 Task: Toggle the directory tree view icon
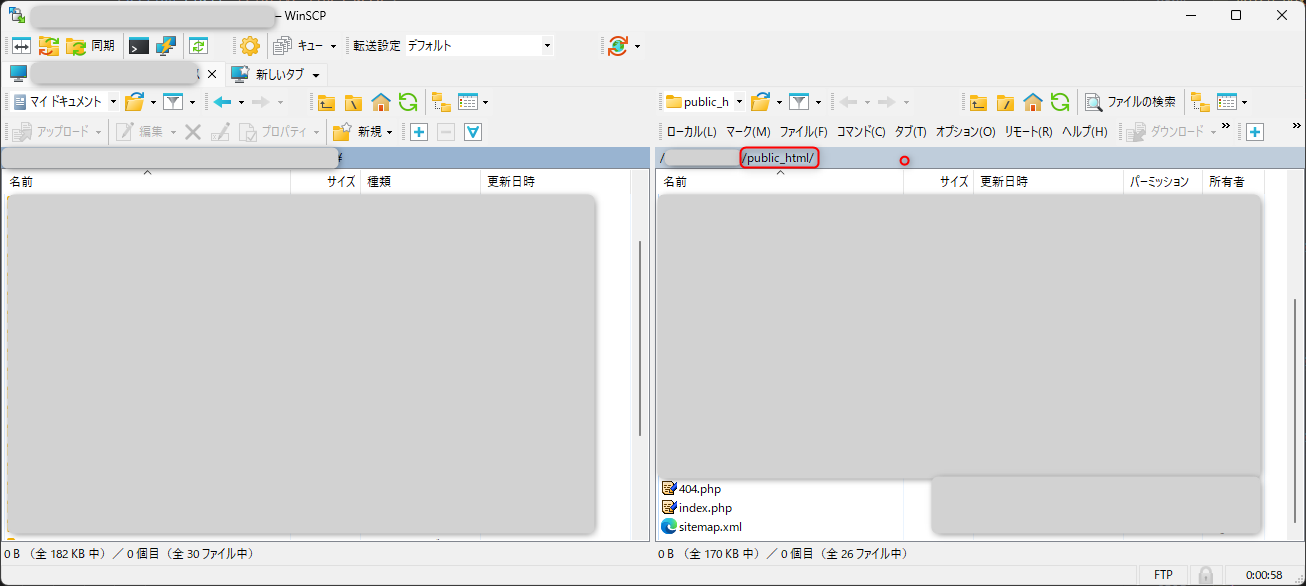click(441, 101)
